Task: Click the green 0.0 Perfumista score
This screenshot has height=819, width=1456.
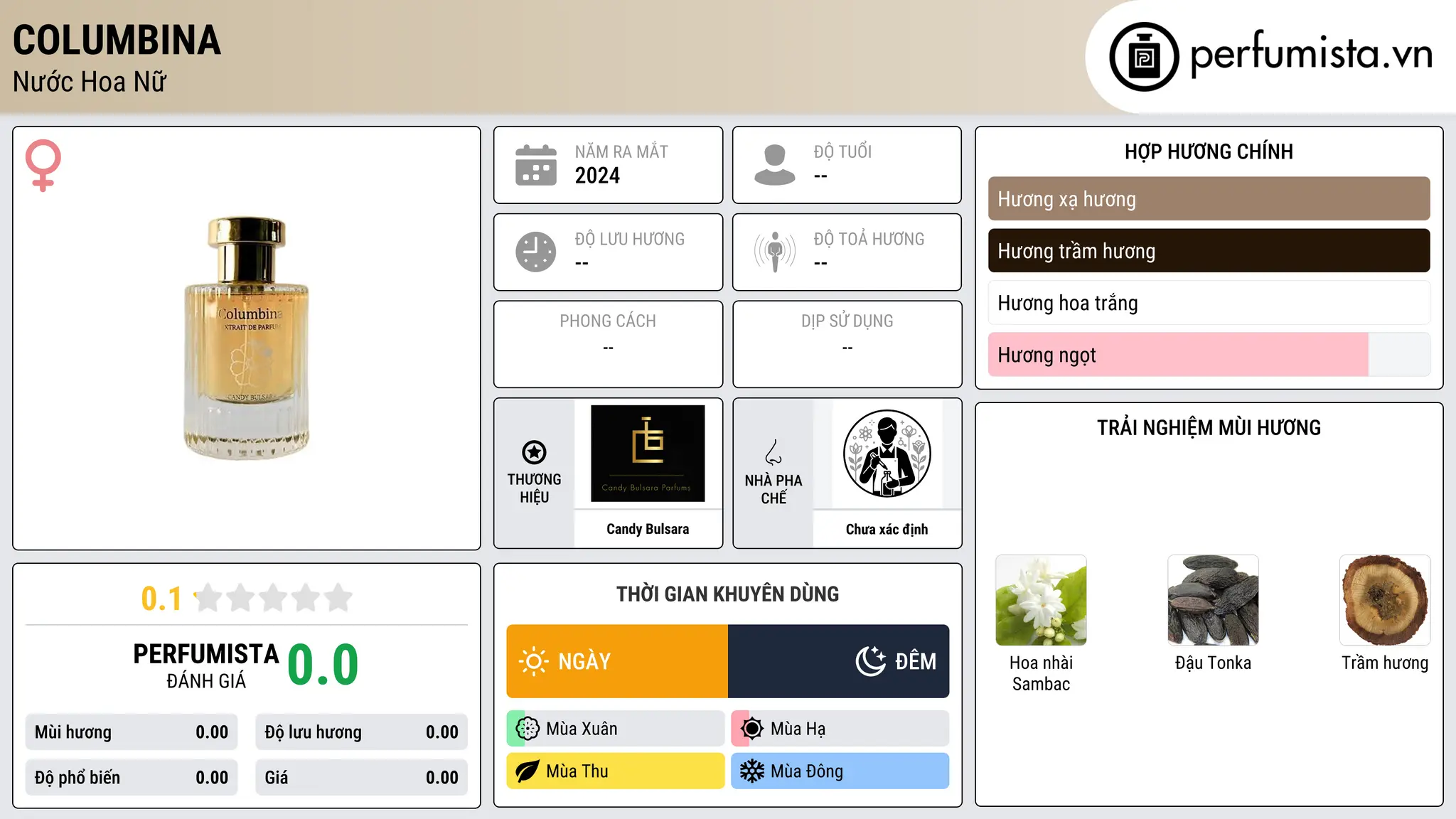Action: pyautogui.click(x=323, y=665)
